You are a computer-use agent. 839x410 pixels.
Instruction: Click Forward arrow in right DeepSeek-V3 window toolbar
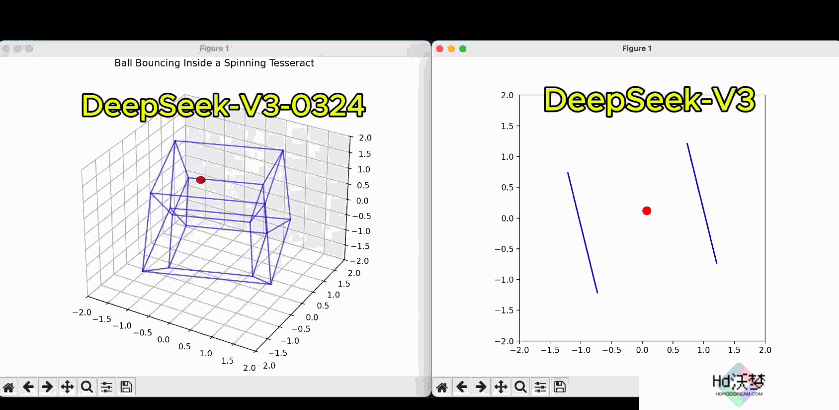481,386
